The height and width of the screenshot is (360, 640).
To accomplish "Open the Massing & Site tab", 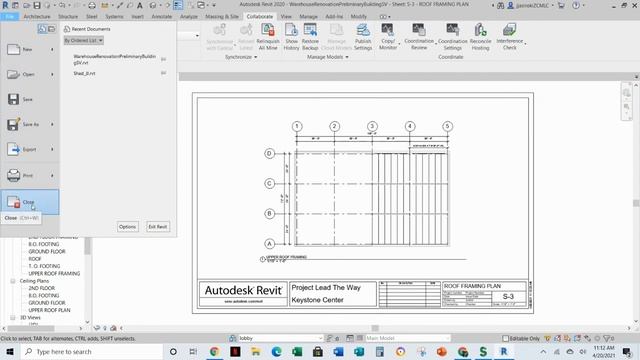I will pos(222,17).
